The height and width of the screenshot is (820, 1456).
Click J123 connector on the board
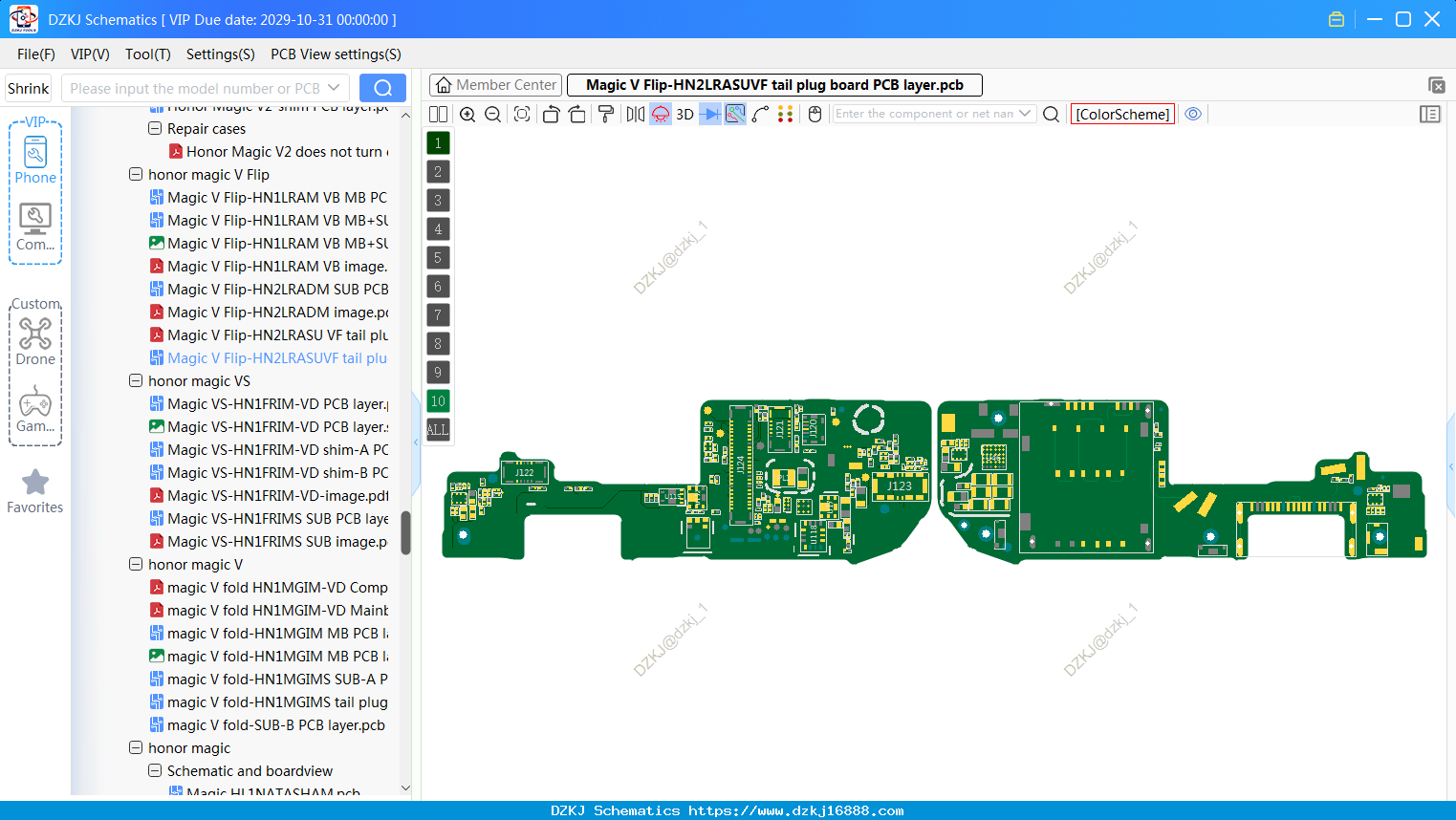pyautogui.click(x=899, y=486)
